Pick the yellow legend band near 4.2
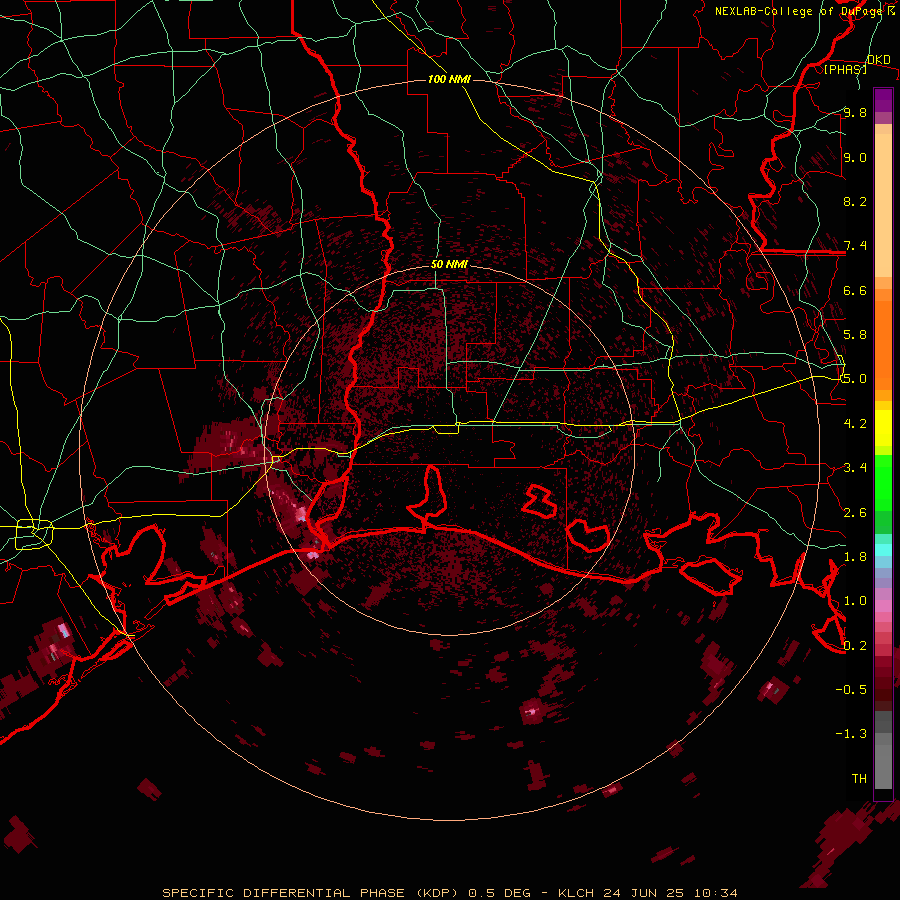This screenshot has width=900, height=900. [883, 428]
